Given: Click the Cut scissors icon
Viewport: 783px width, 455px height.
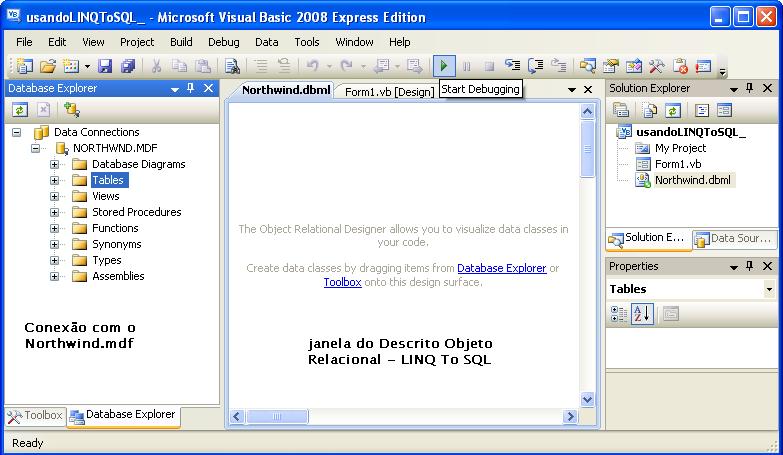Looking at the screenshot, I should click(156, 66).
